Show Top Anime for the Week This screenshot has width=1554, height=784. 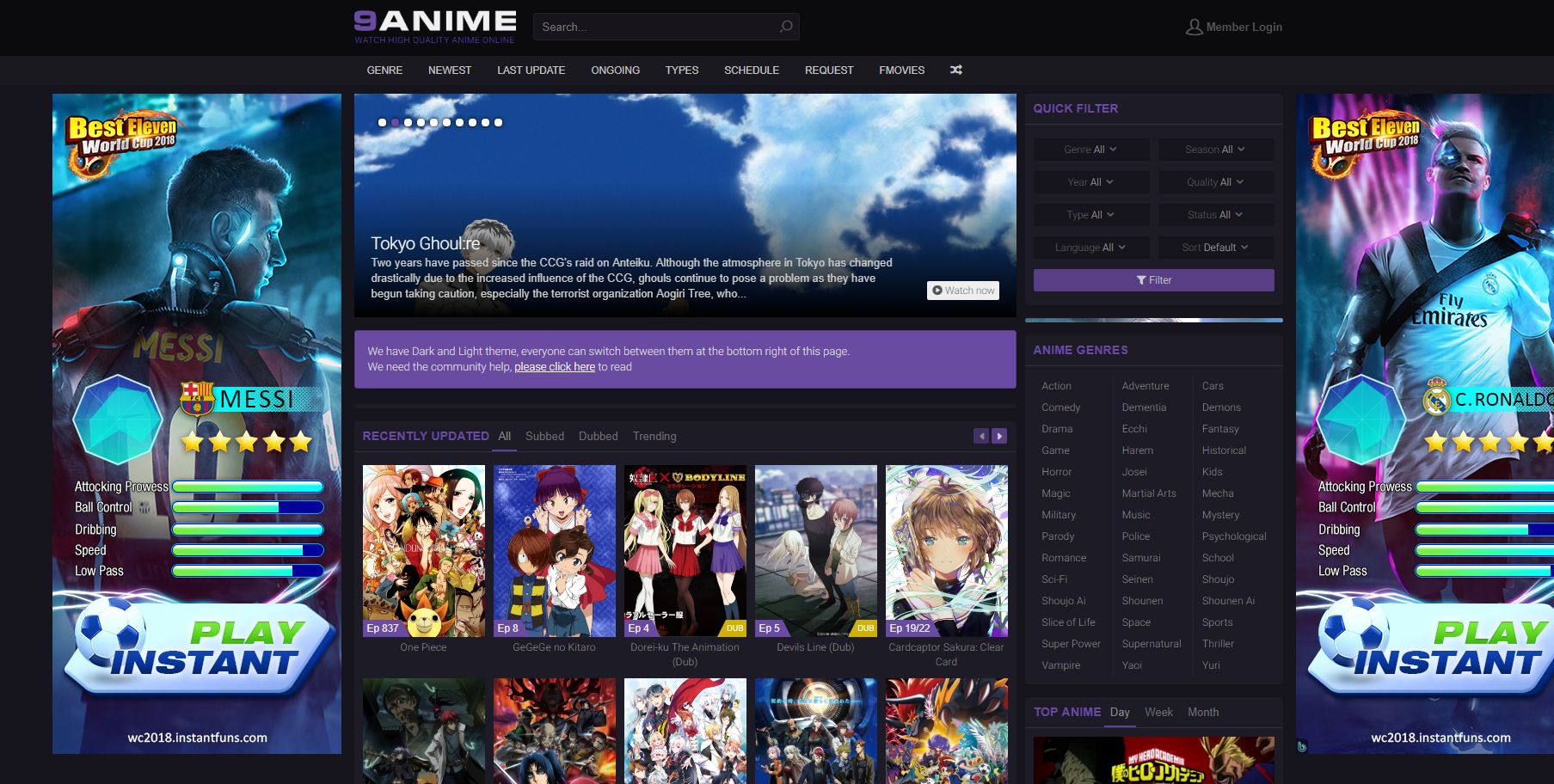(x=1158, y=712)
